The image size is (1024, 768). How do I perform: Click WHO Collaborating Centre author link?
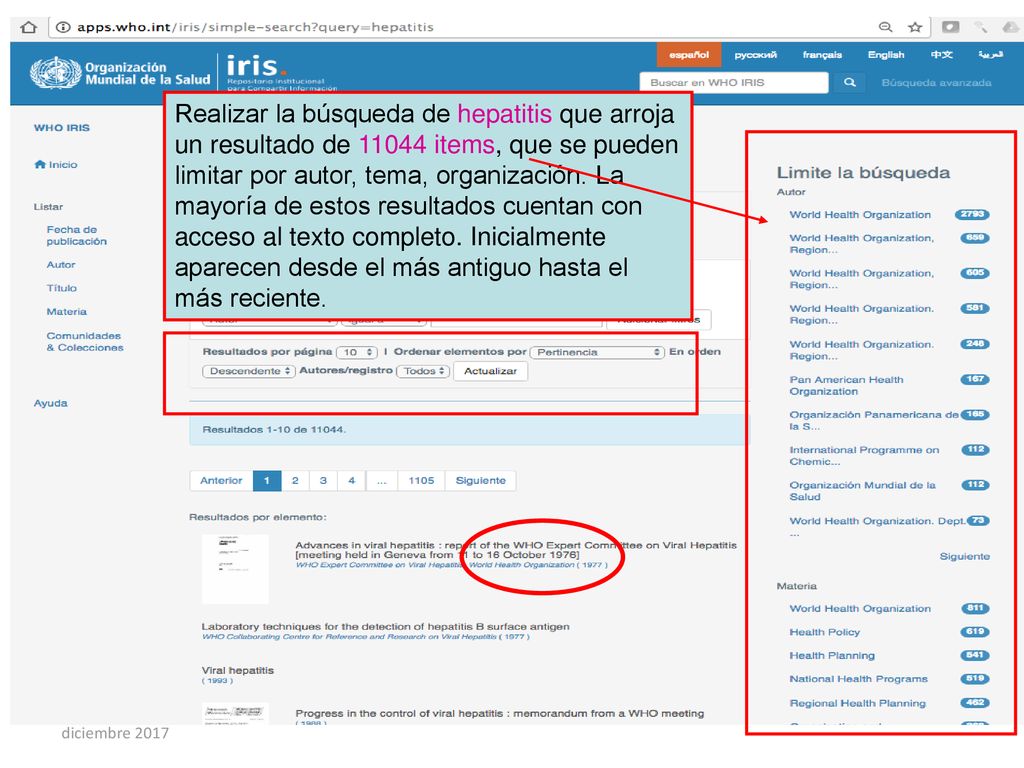(x=349, y=637)
